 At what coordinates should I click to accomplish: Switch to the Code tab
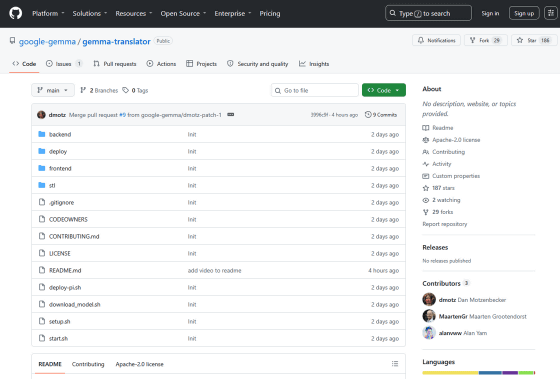(24, 64)
